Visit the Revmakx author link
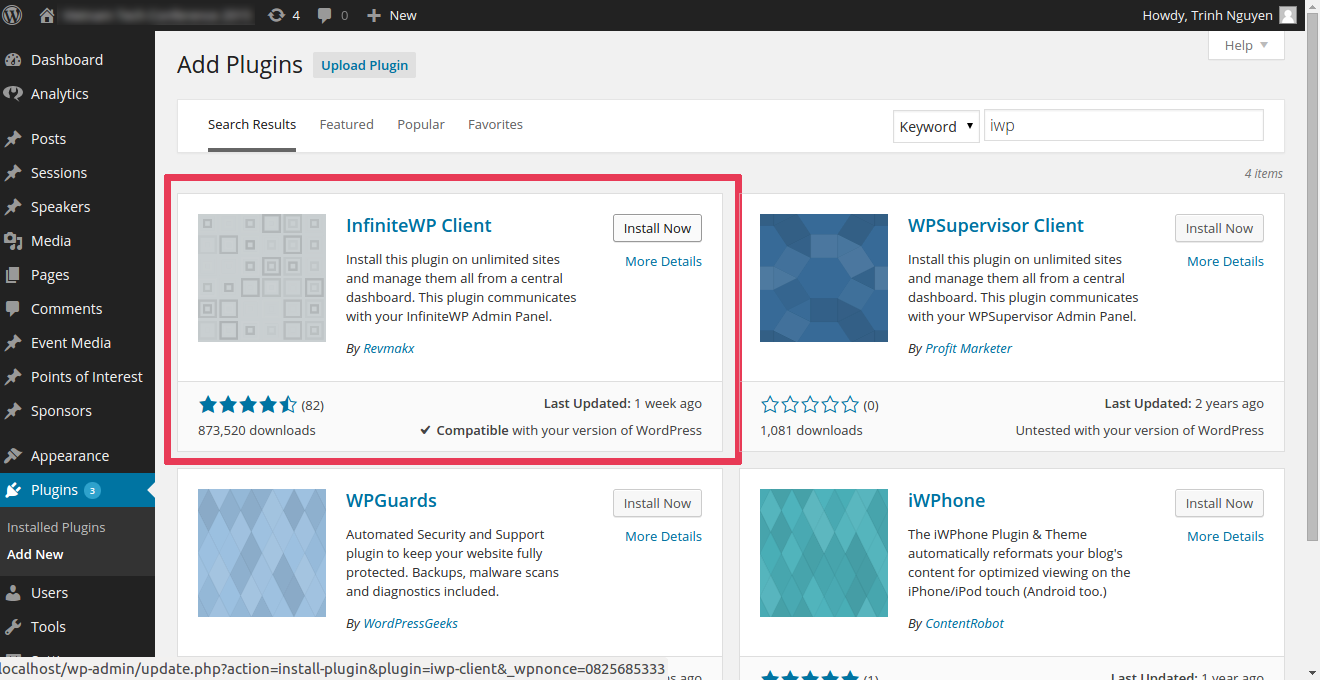This screenshot has width=1320, height=680. (388, 348)
